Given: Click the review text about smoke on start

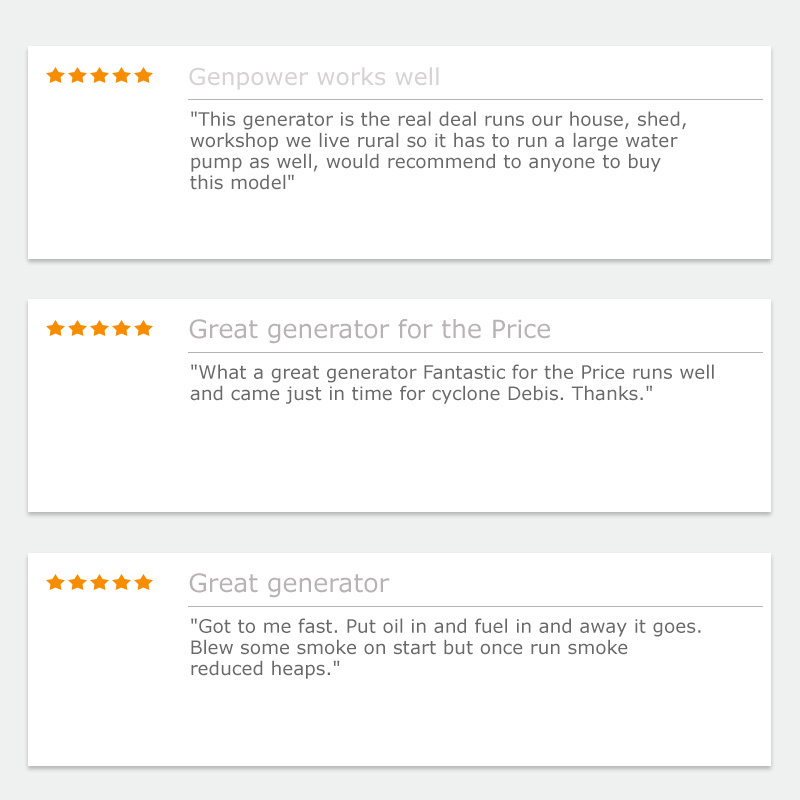Looking at the screenshot, I should (x=446, y=647).
